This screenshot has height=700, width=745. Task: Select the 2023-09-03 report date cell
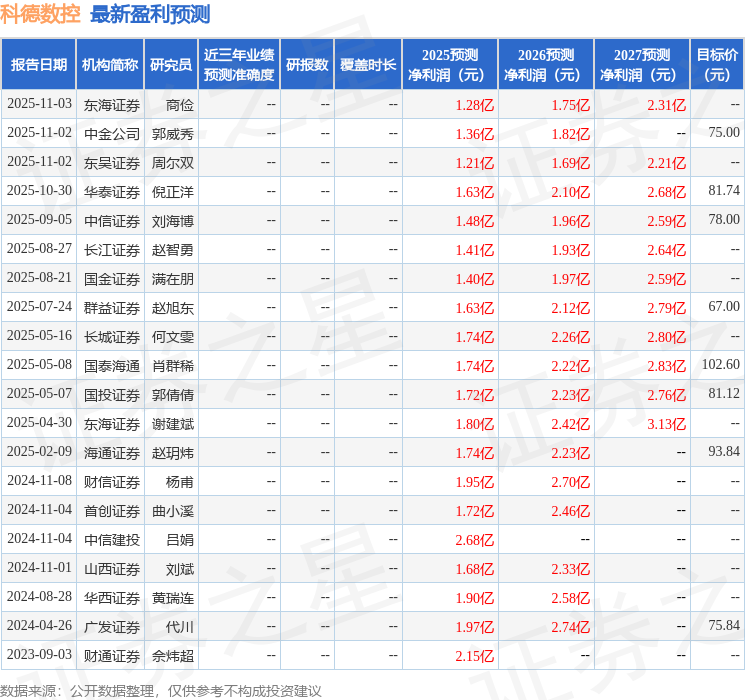tap(39, 656)
